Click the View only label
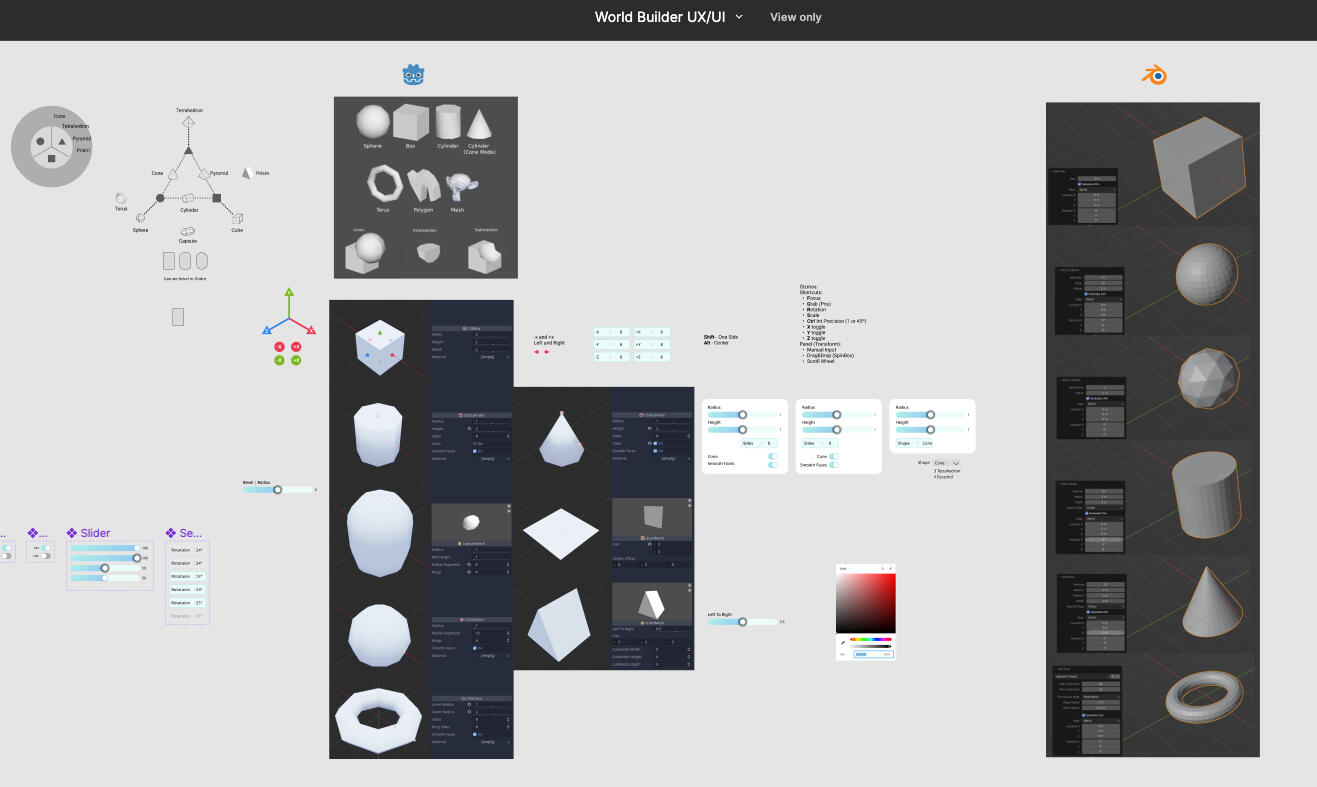This screenshot has width=1317, height=787. pos(795,17)
